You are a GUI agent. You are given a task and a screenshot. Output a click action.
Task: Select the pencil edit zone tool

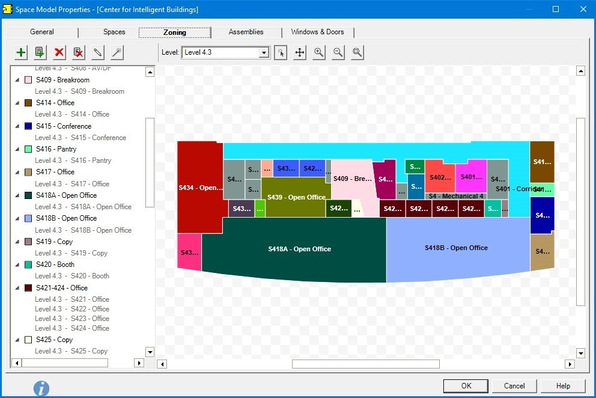pos(98,52)
